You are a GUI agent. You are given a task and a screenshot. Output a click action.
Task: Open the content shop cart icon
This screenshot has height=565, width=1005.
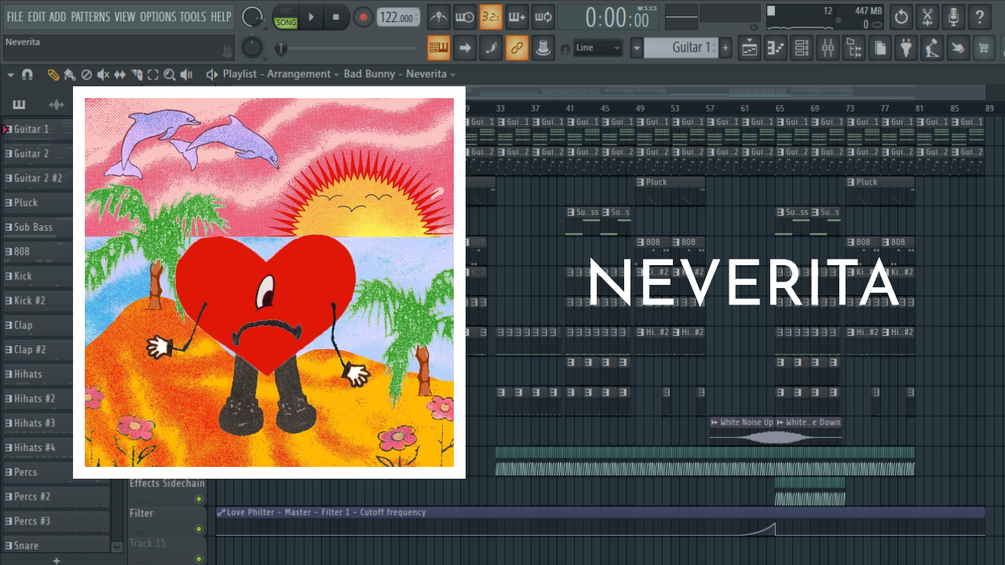(984, 48)
